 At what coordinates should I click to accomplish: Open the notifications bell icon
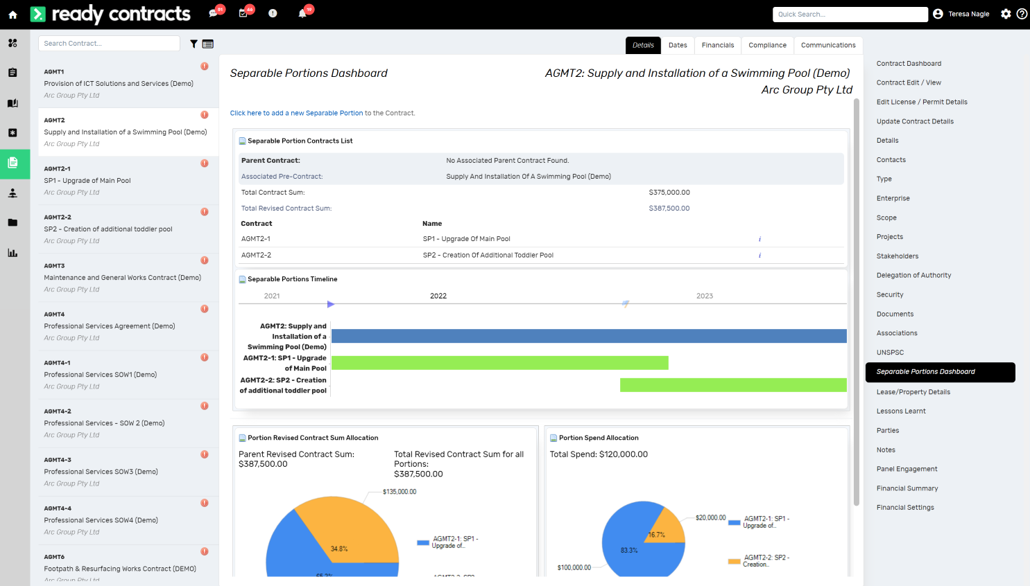(302, 13)
